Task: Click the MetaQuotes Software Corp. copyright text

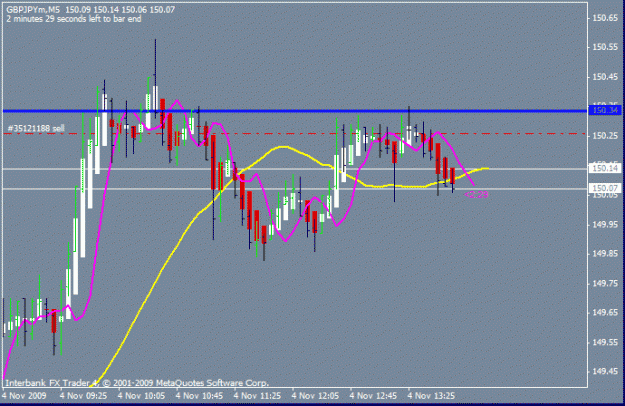Action: (137, 383)
